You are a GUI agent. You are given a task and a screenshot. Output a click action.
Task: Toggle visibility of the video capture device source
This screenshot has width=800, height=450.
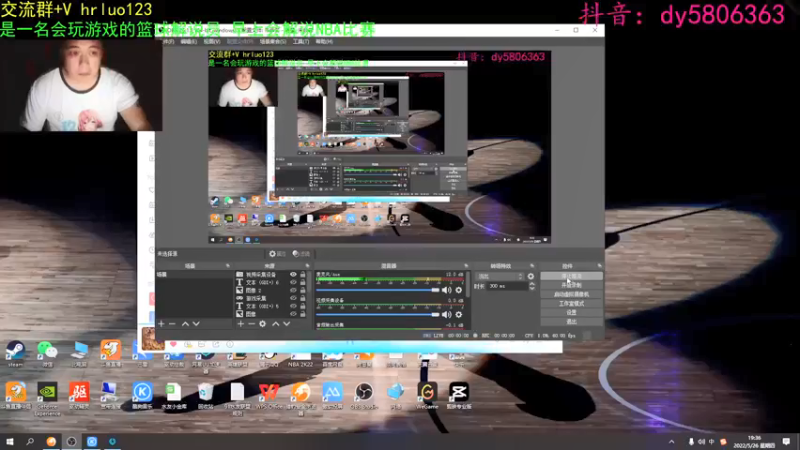[293, 274]
